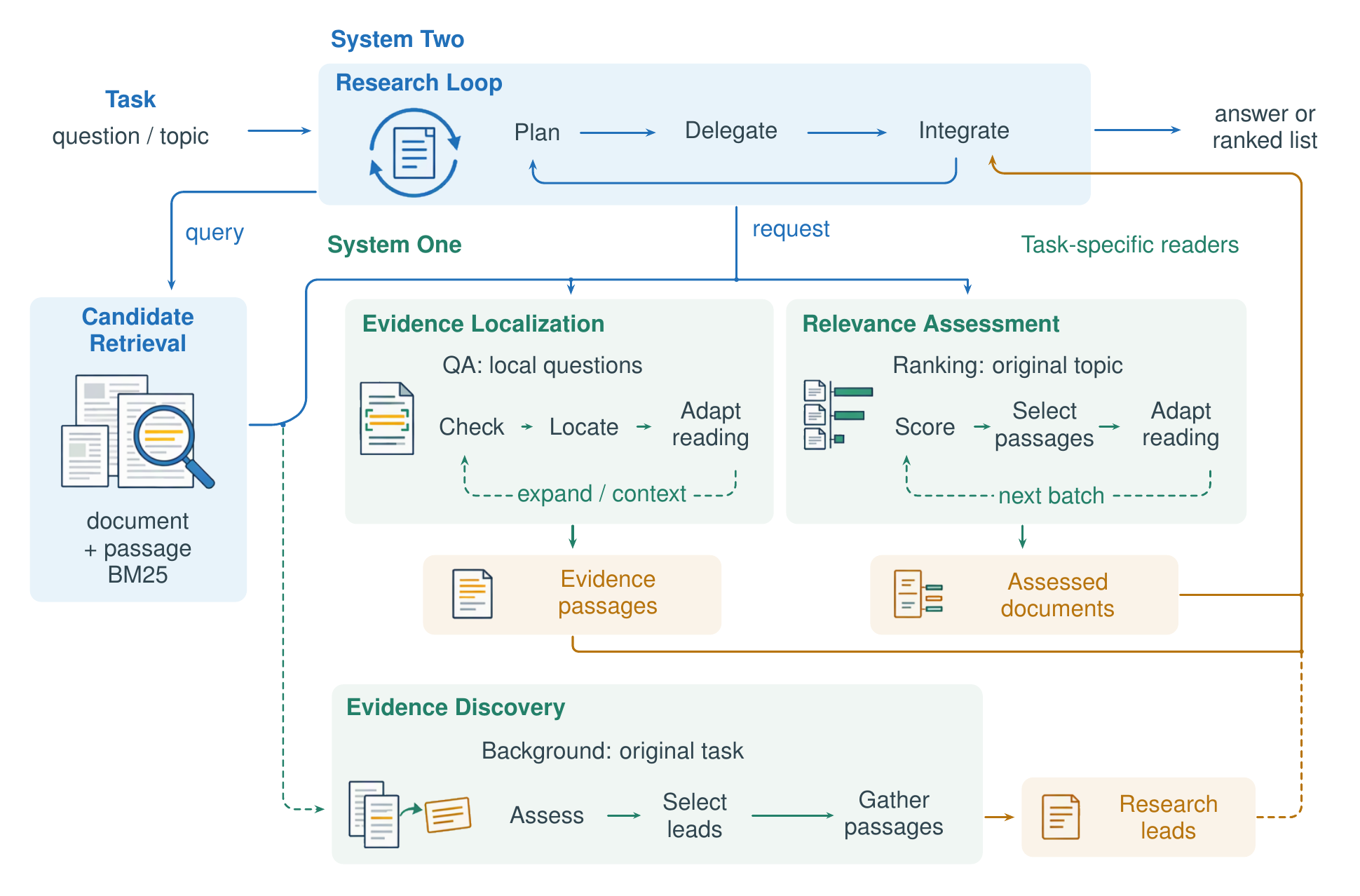This screenshot has width=1360, height=896.
Task: Click the 'Delegate' step label
Action: pyautogui.click(x=731, y=130)
